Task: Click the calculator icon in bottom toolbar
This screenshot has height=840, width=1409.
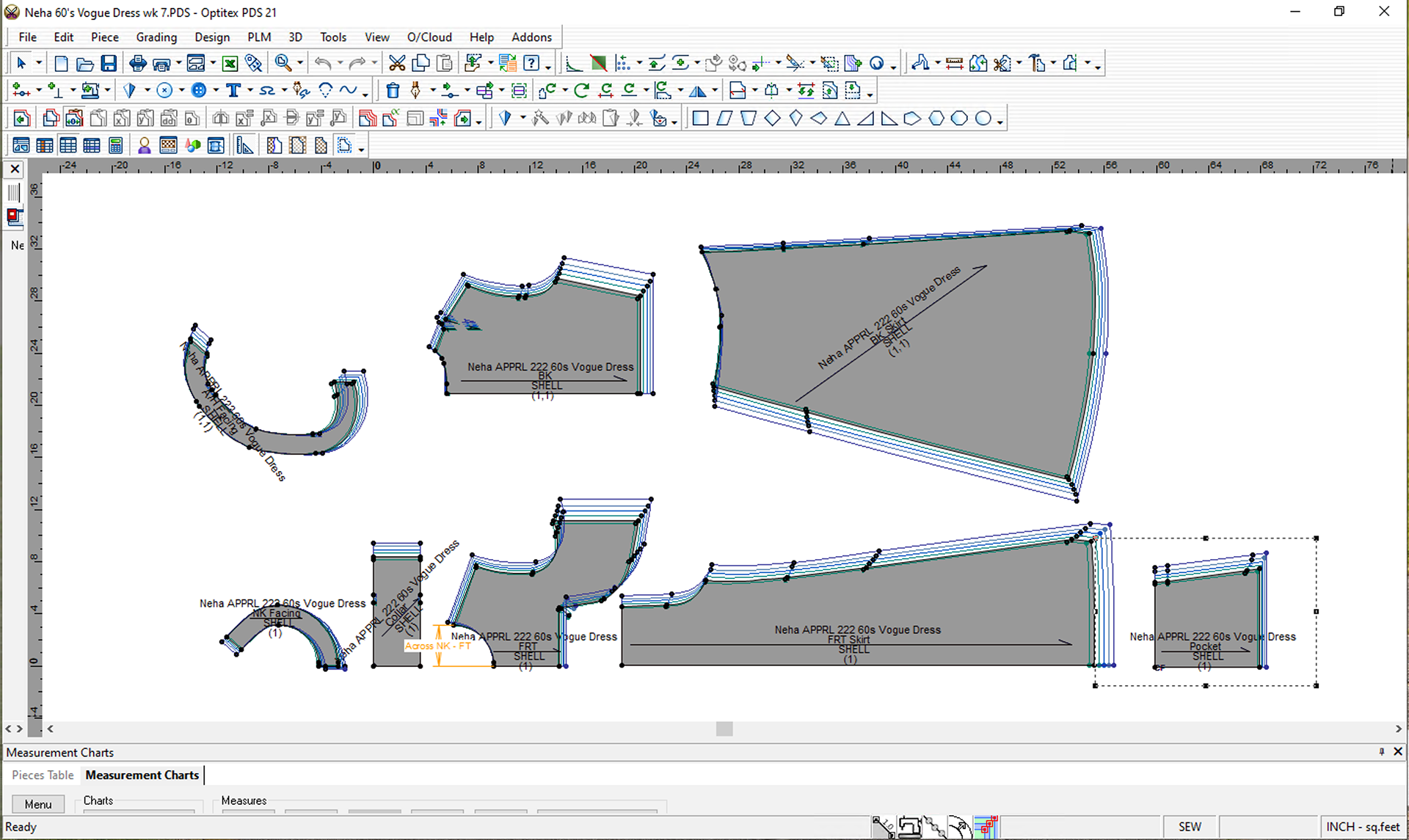Action: pos(115,145)
